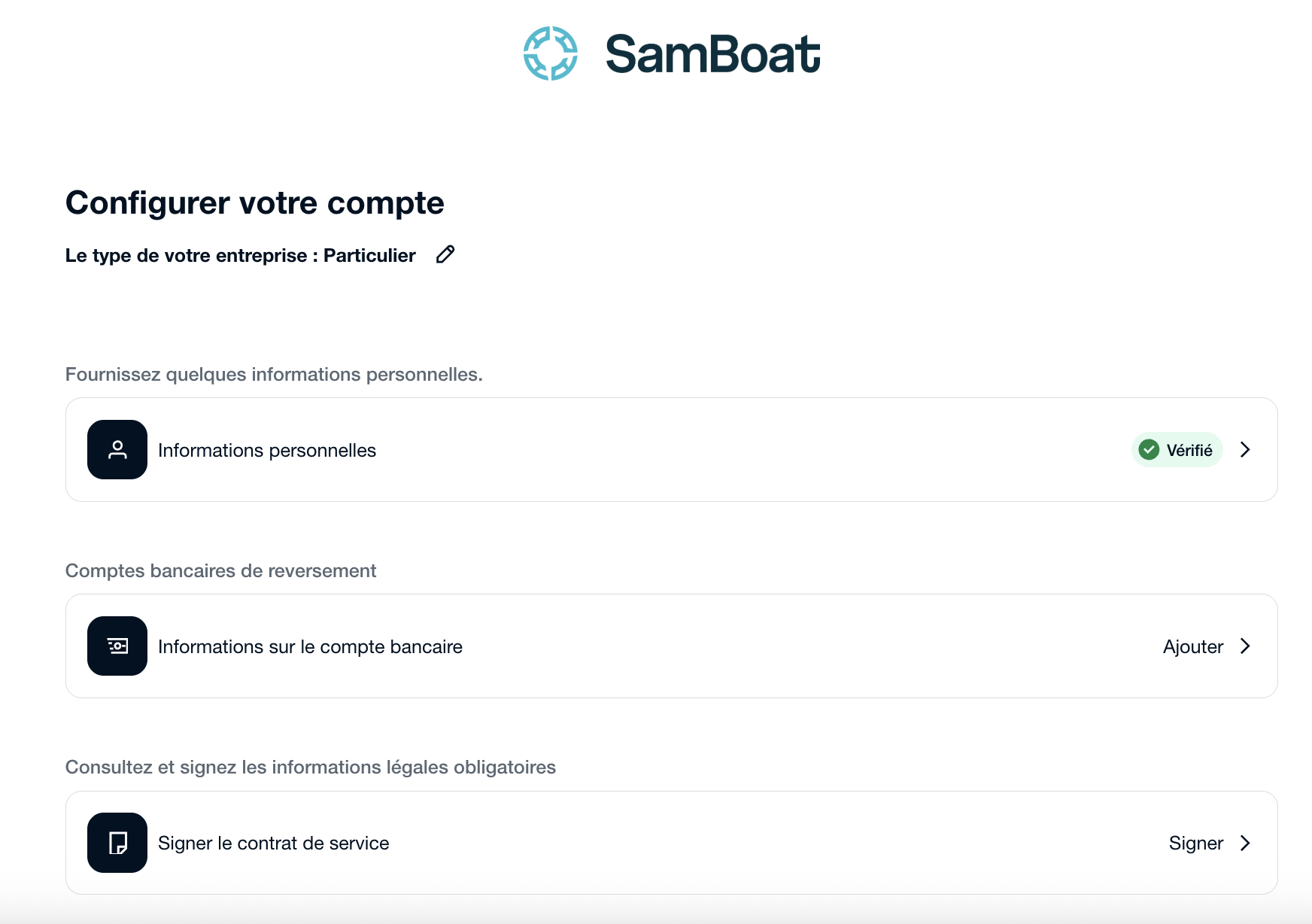1312x924 pixels.
Task: Click the person icon for personal information
Action: tap(117, 450)
